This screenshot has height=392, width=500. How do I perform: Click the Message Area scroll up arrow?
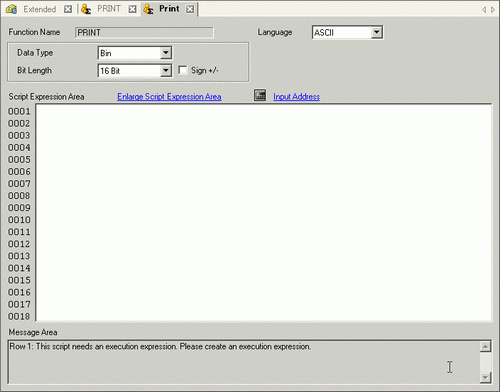point(486,347)
